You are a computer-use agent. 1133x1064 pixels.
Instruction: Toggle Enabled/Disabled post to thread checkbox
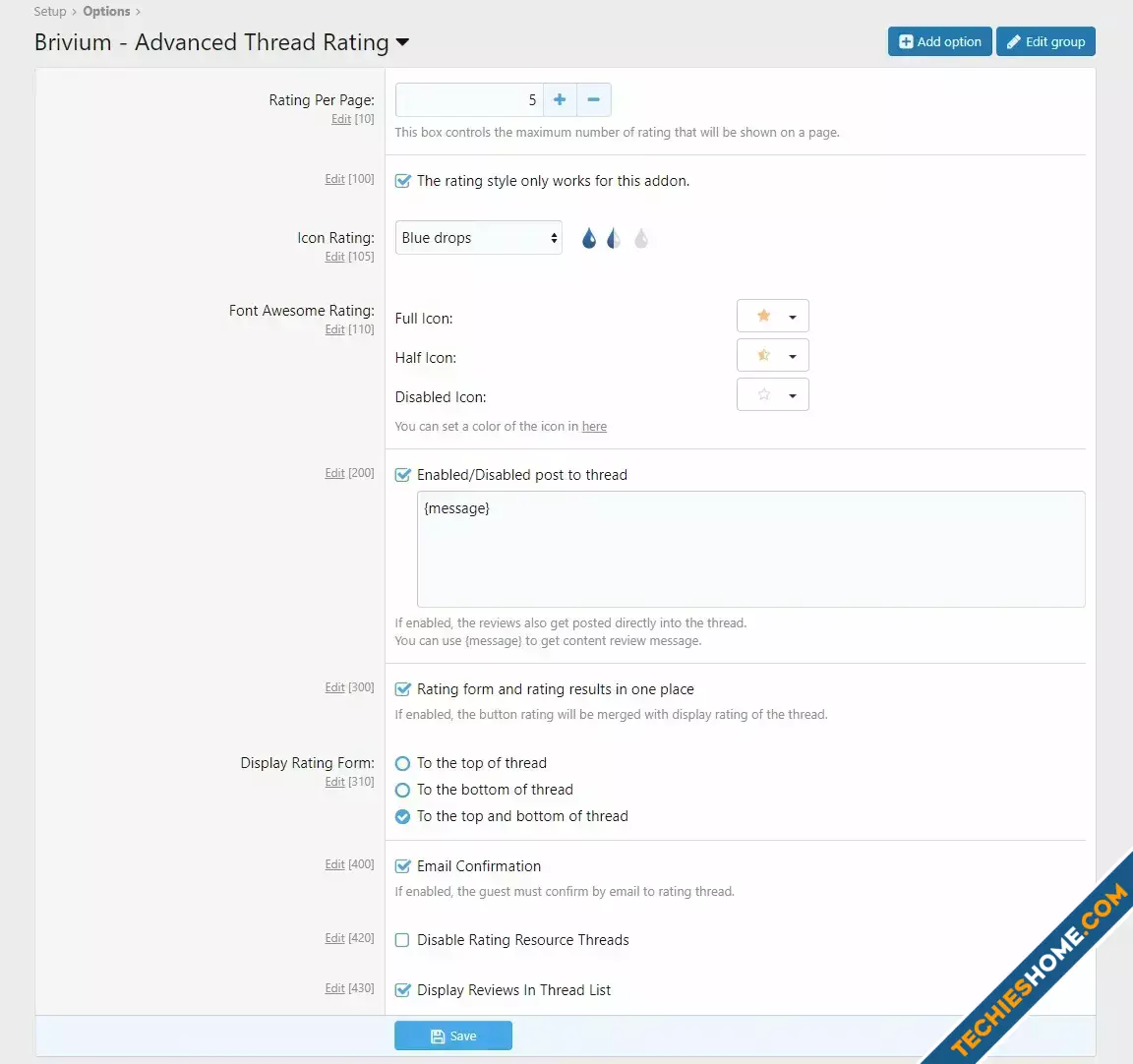(x=402, y=475)
